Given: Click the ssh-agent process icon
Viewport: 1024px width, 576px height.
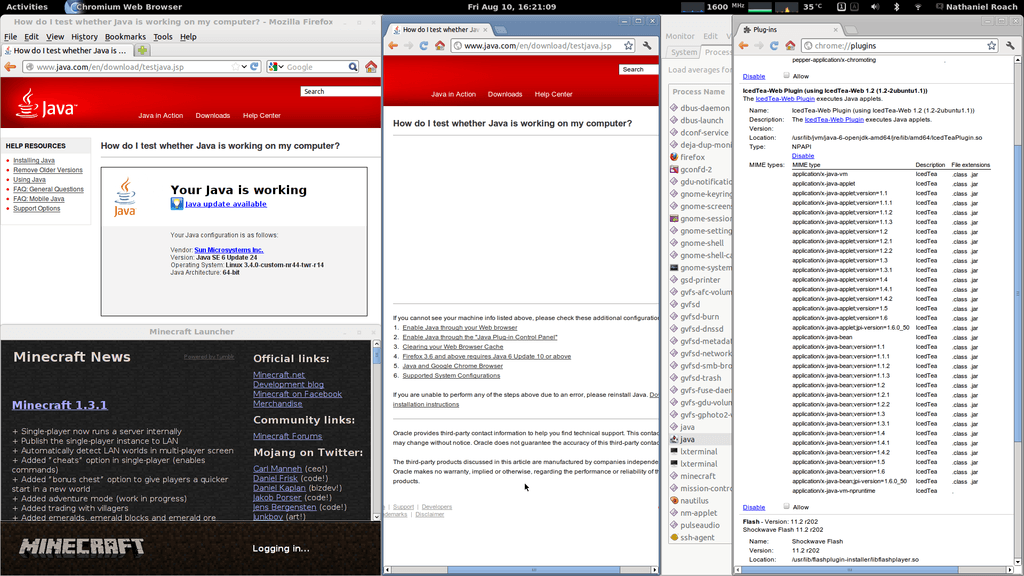Looking at the screenshot, I should click(x=674, y=537).
